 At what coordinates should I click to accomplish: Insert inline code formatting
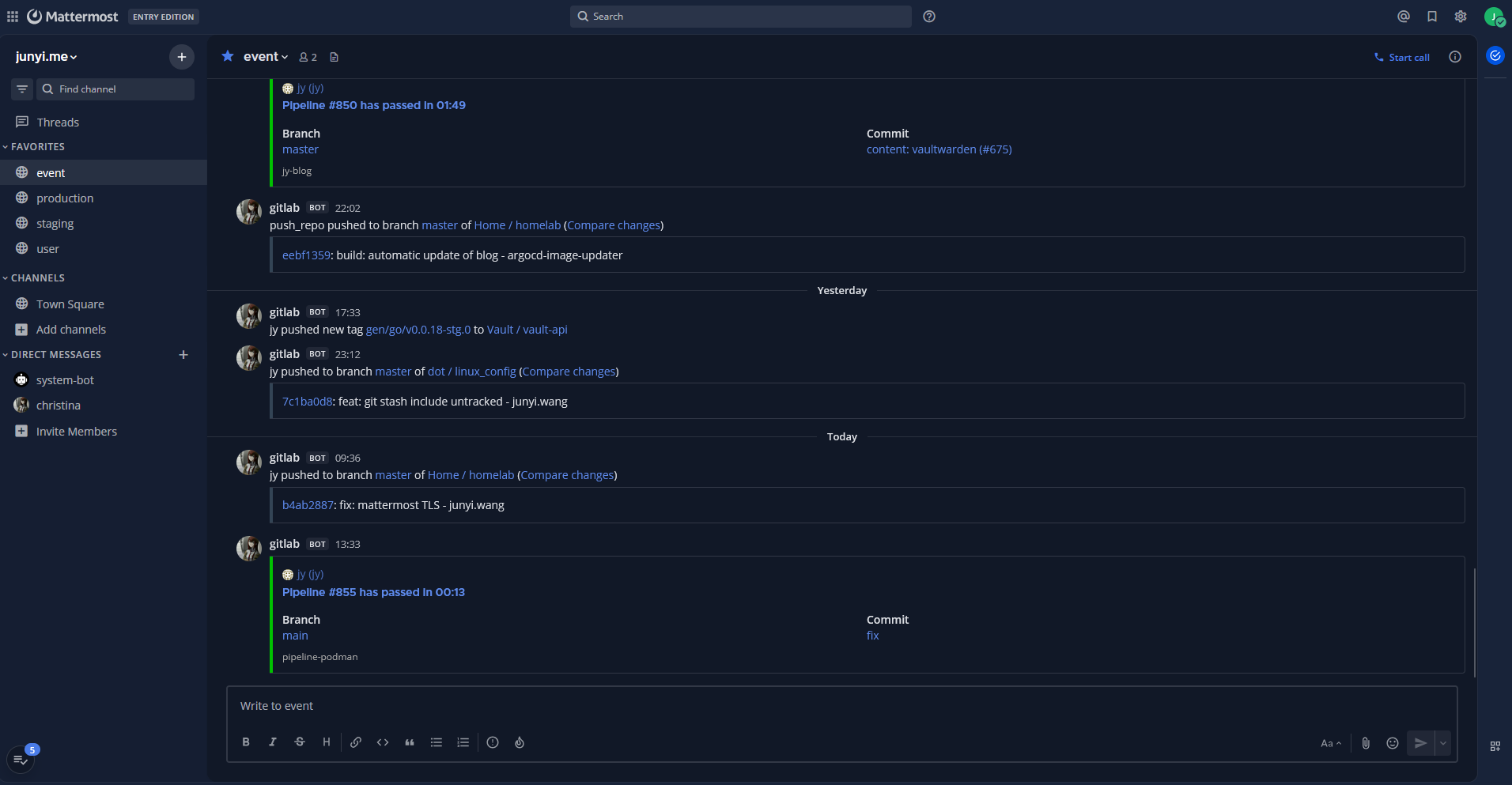coord(383,742)
